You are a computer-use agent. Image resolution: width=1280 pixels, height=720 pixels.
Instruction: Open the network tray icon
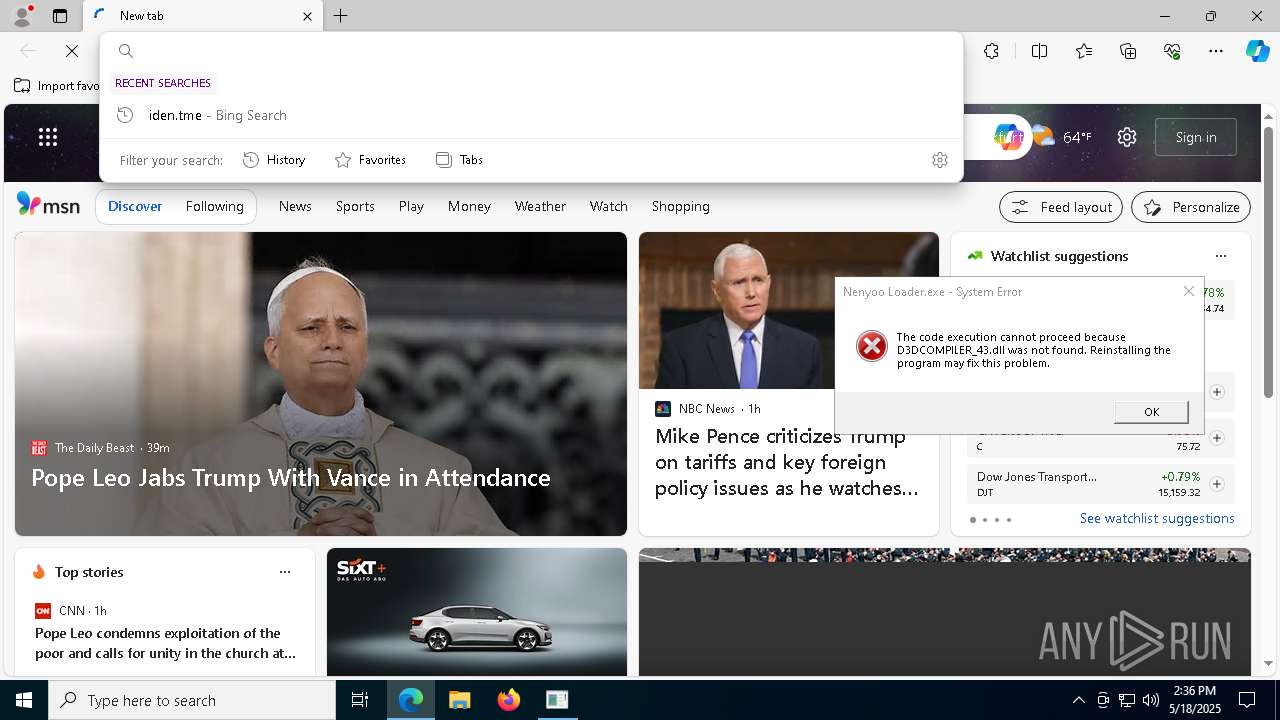click(1126, 700)
